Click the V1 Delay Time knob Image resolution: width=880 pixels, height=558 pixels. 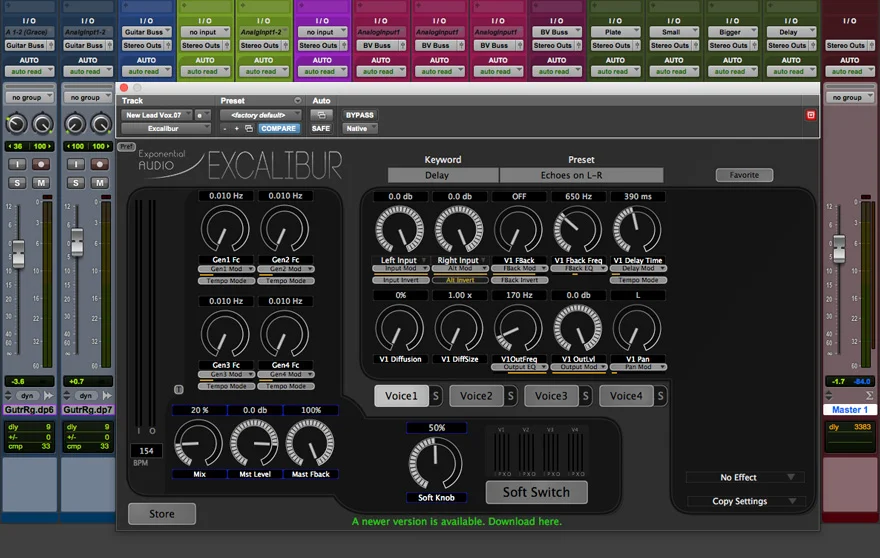pyautogui.click(x=637, y=230)
